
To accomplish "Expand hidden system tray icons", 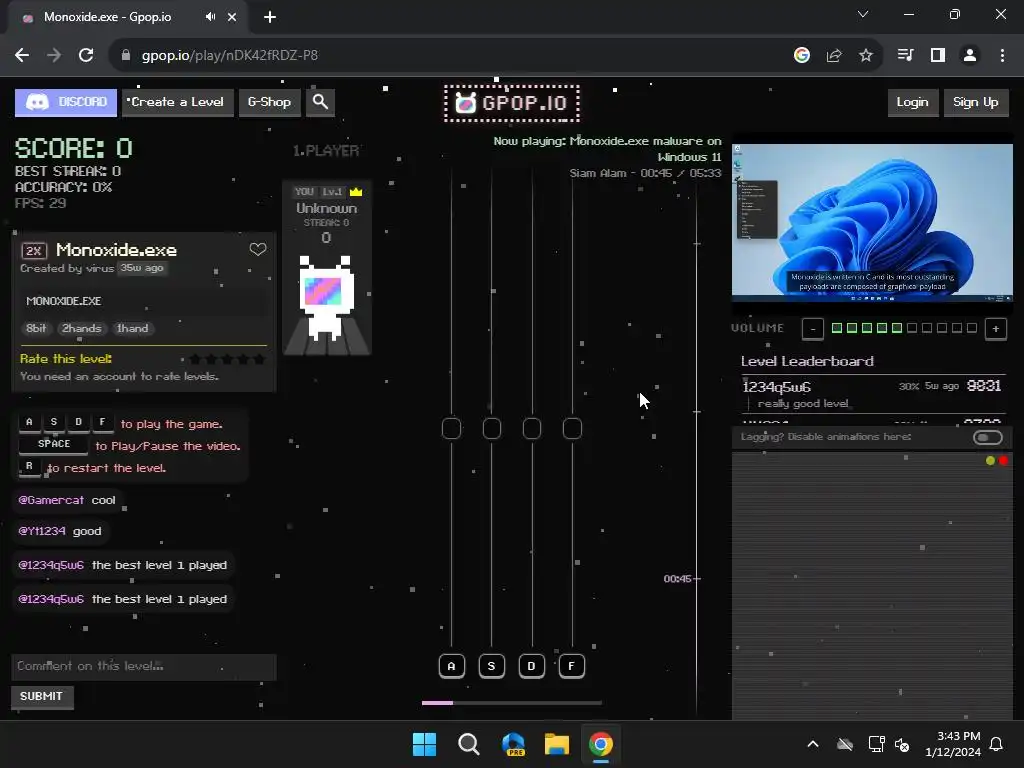I will 813,744.
